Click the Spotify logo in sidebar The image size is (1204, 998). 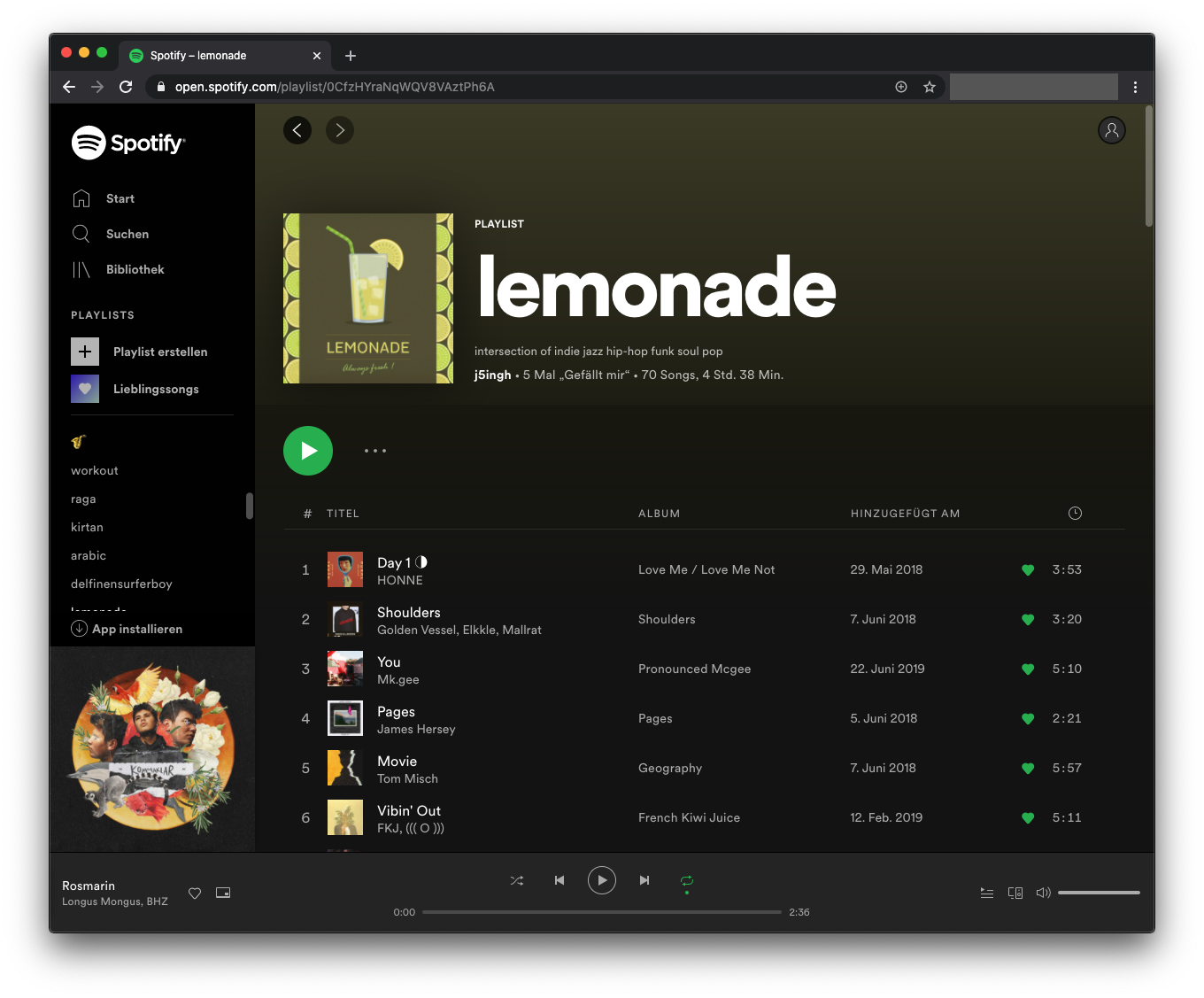[128, 143]
